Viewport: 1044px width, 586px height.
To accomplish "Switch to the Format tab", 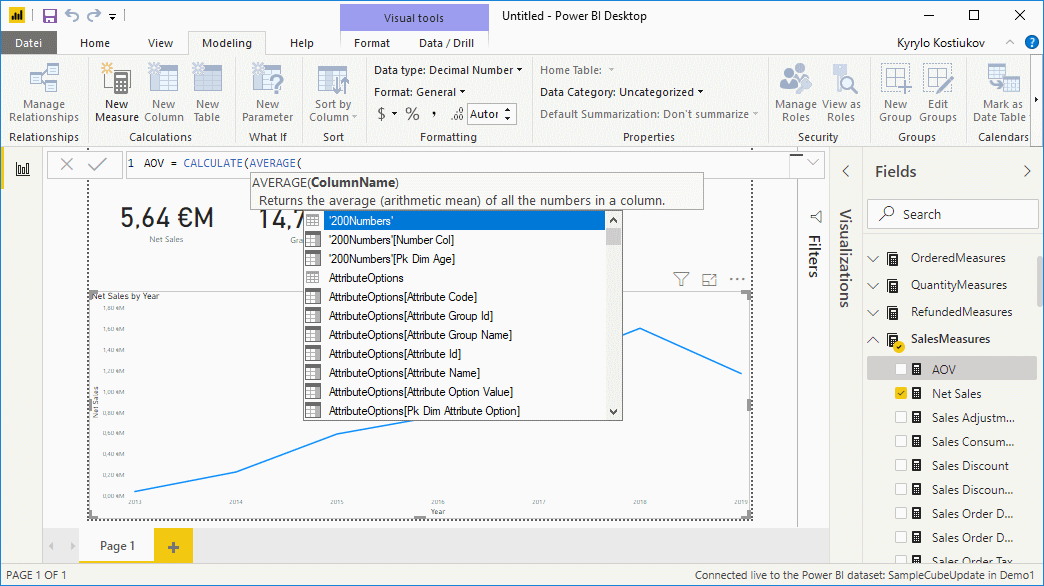I will tap(372, 43).
